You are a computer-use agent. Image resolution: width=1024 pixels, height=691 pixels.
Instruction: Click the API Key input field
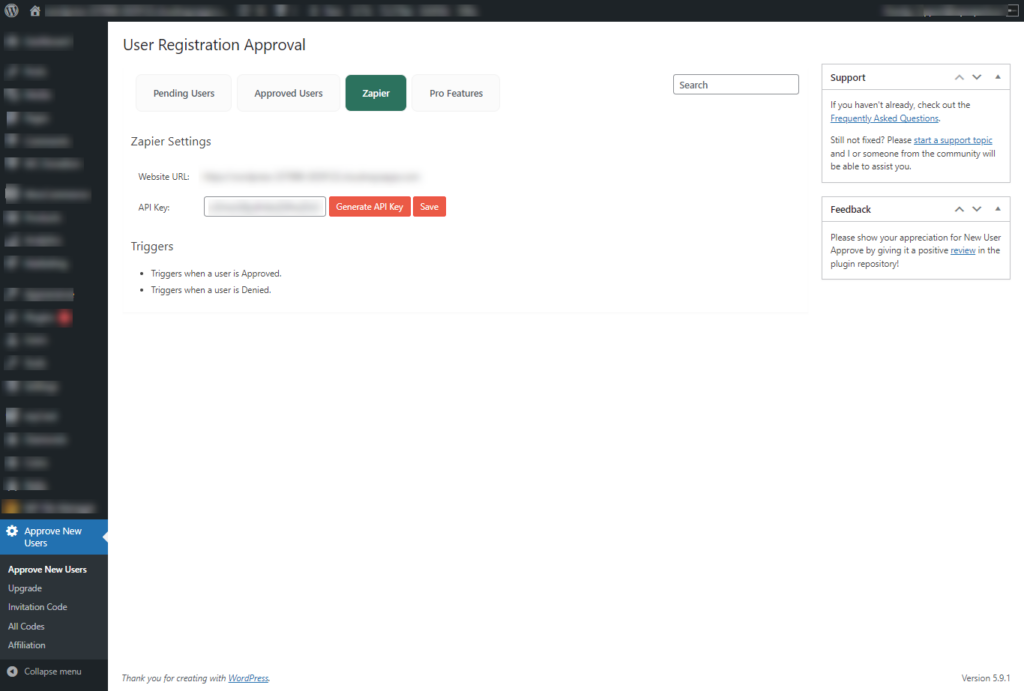tap(264, 206)
